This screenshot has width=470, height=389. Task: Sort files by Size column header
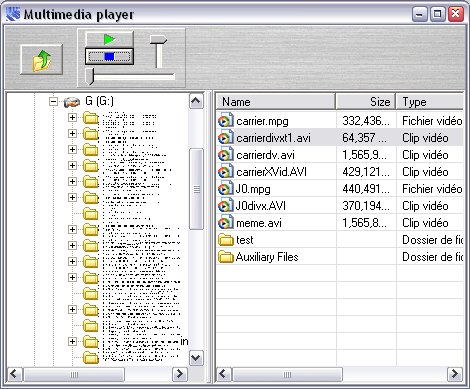tap(366, 102)
